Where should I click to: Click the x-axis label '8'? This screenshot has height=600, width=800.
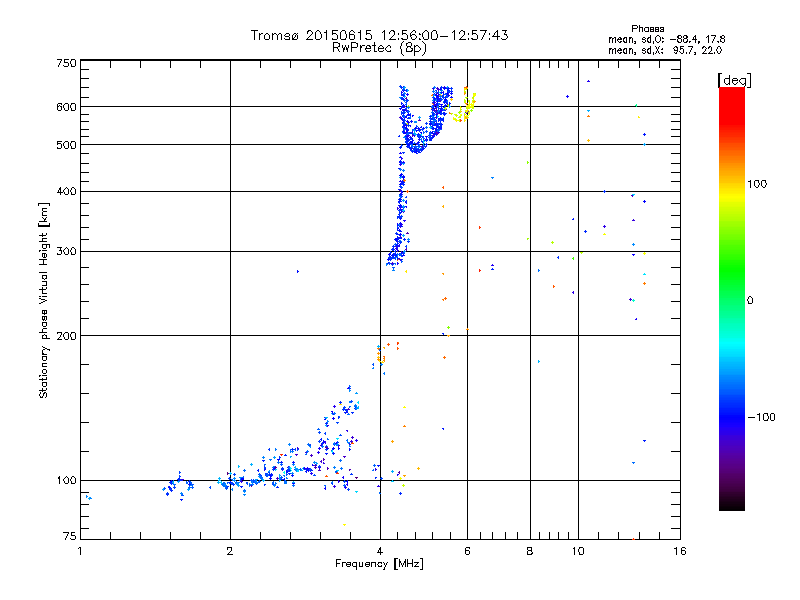coord(530,551)
